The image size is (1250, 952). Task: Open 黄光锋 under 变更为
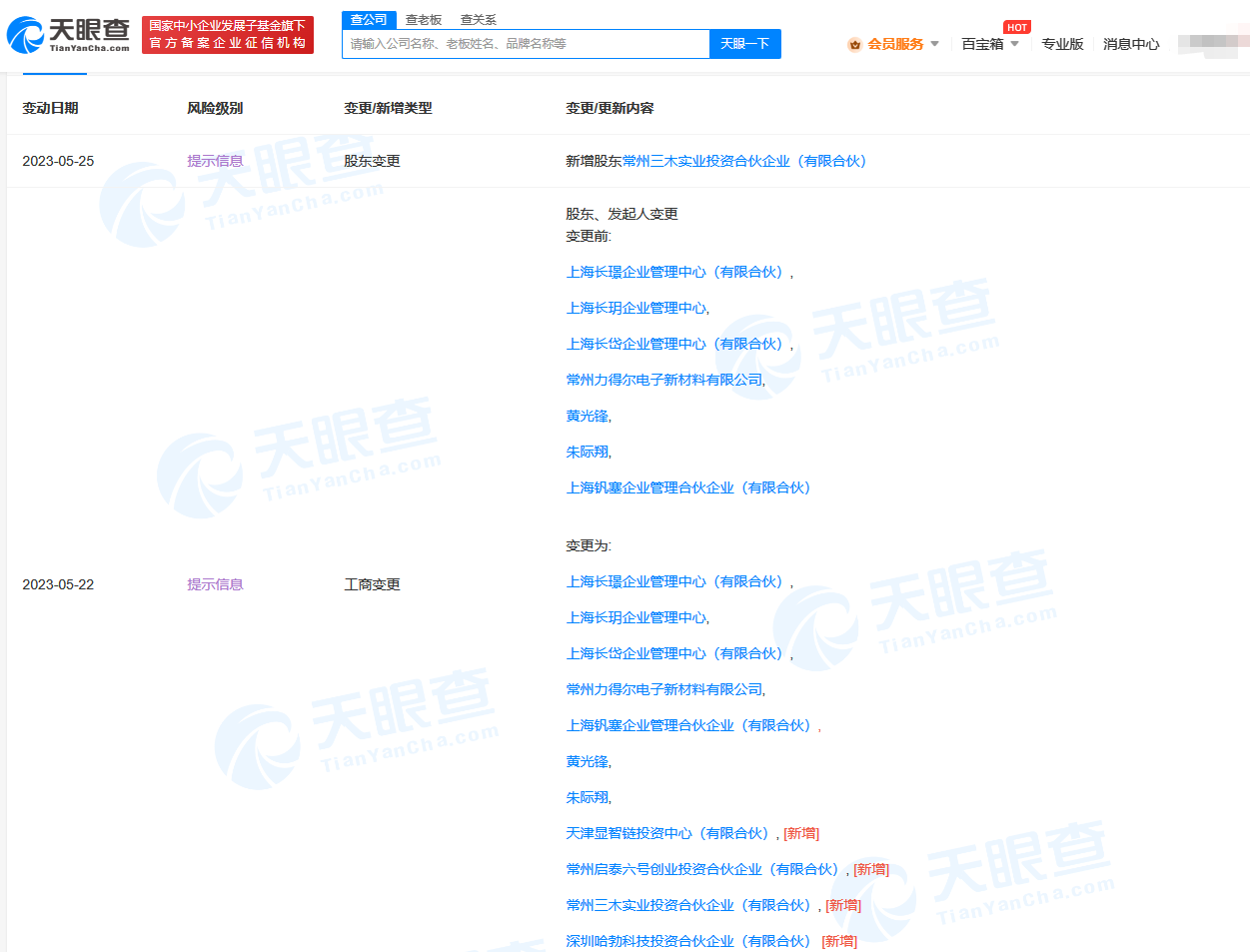pyautogui.click(x=587, y=761)
